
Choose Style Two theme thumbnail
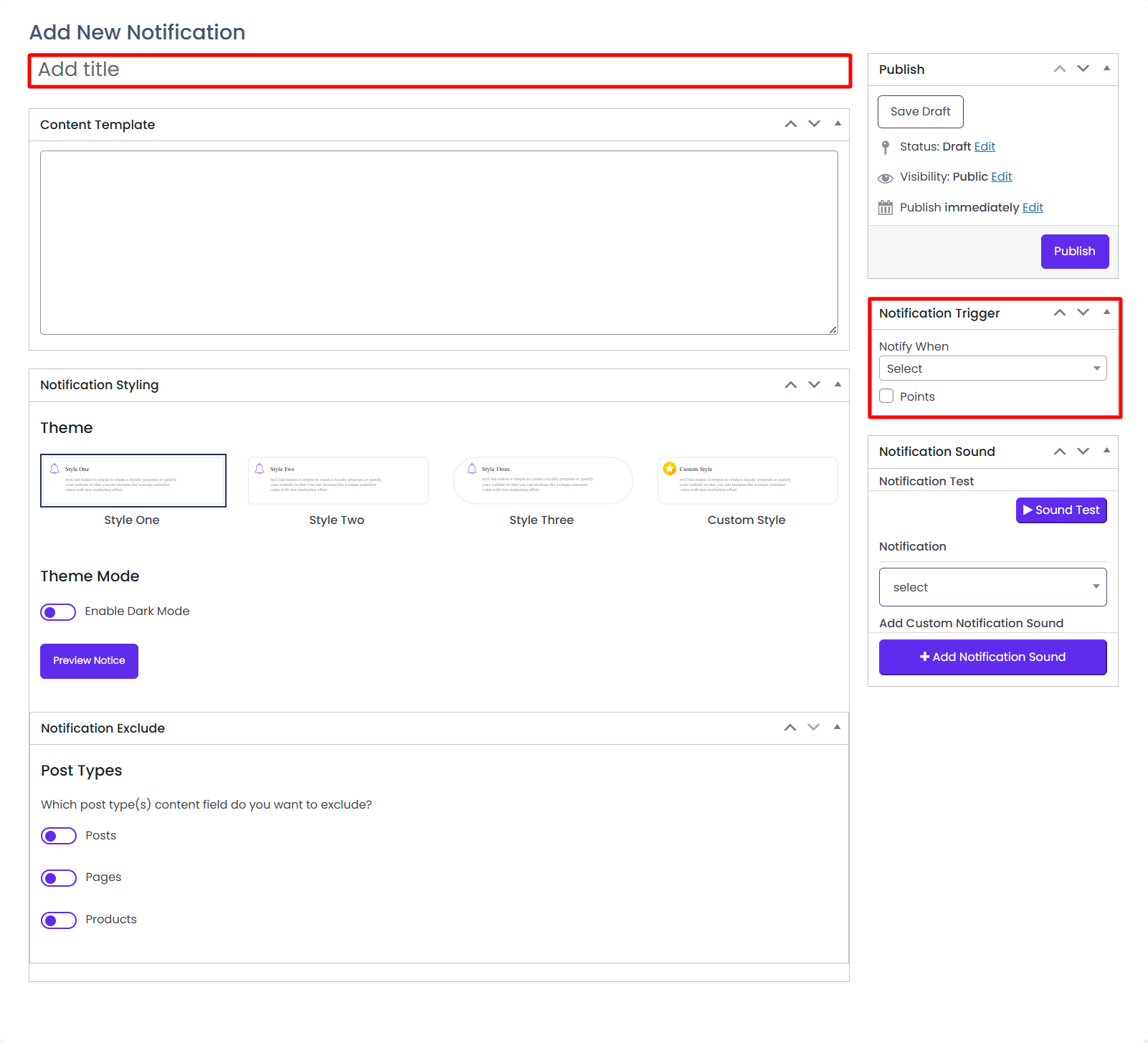(338, 481)
